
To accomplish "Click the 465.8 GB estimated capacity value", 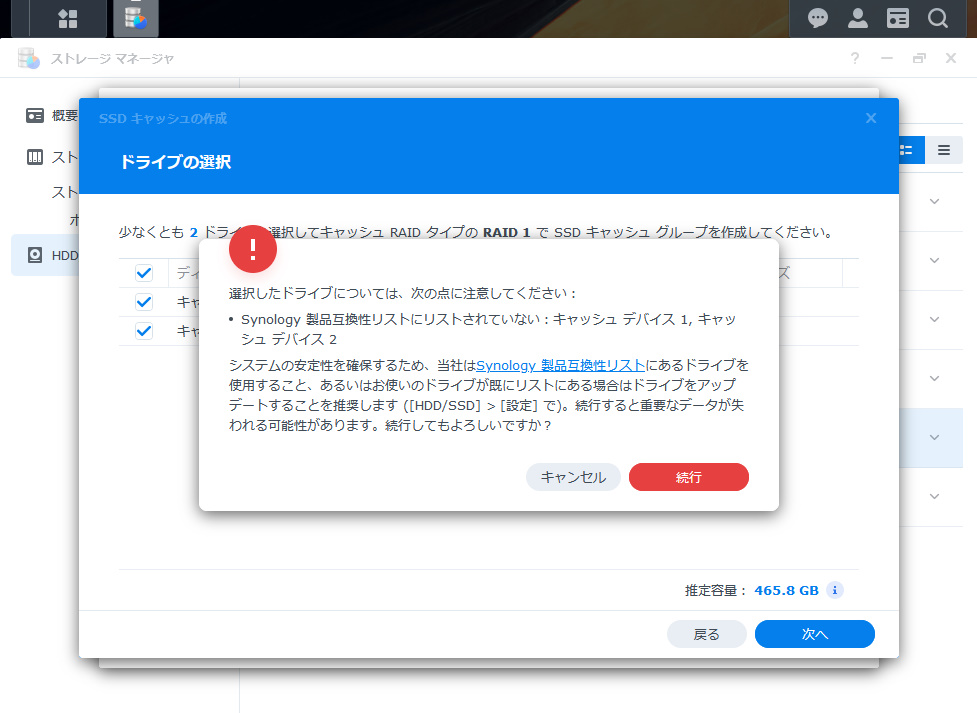I will [x=786, y=590].
